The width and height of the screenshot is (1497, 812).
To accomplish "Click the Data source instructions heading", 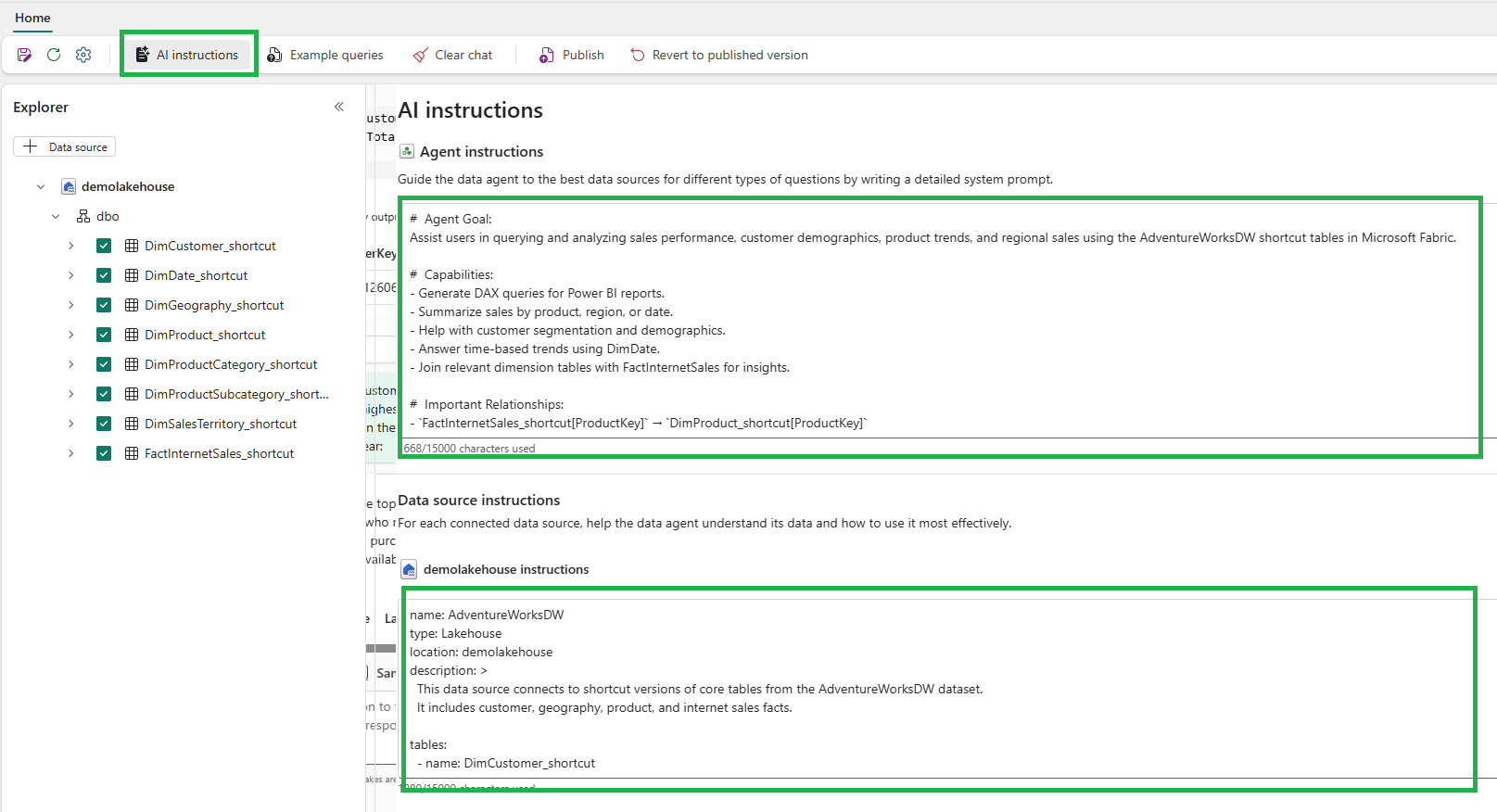I will pyautogui.click(x=478, y=501).
